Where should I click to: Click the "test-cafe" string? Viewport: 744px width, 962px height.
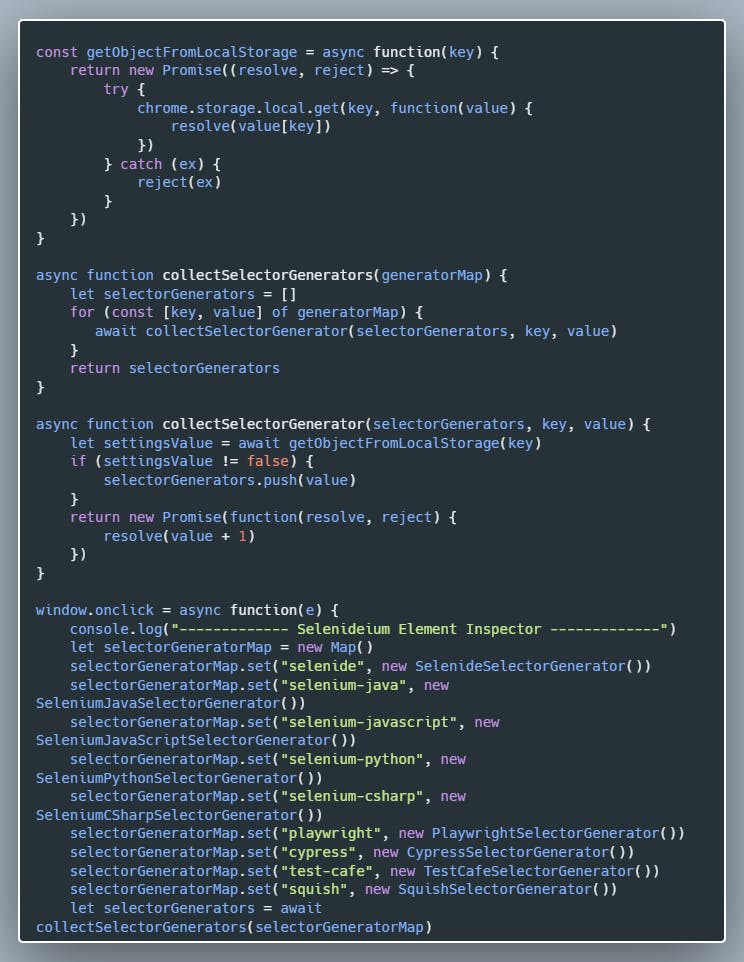(326, 871)
